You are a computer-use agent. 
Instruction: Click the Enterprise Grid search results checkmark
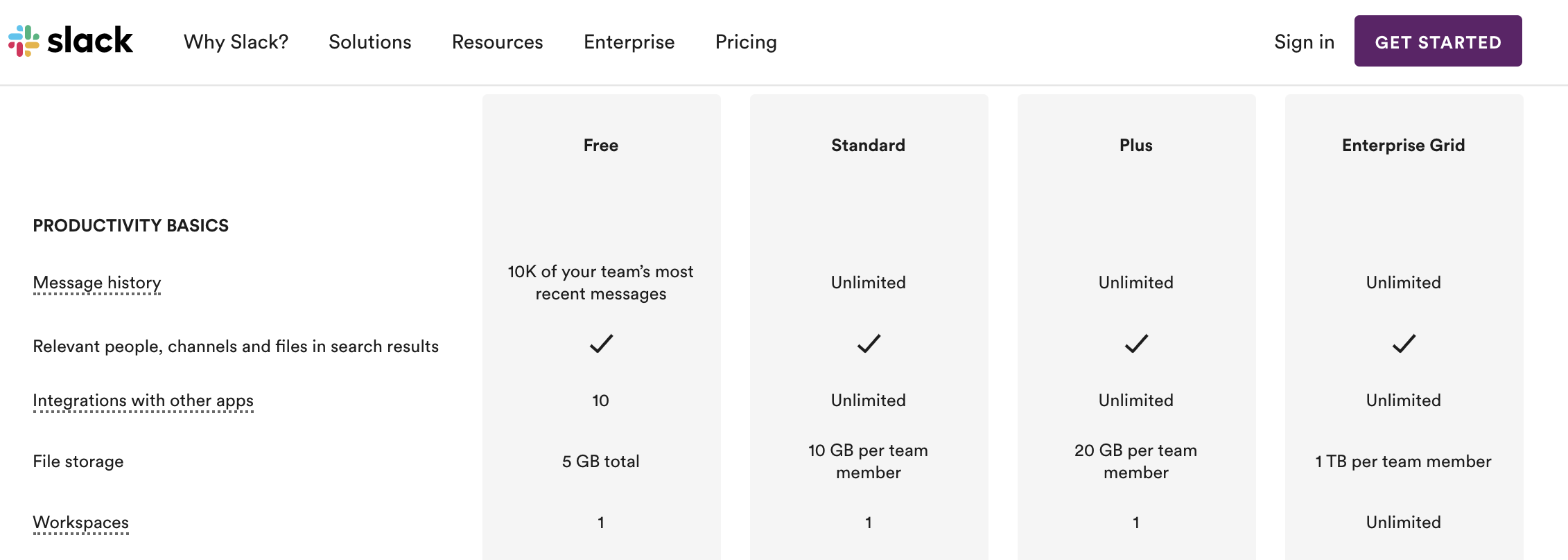pos(1404,344)
